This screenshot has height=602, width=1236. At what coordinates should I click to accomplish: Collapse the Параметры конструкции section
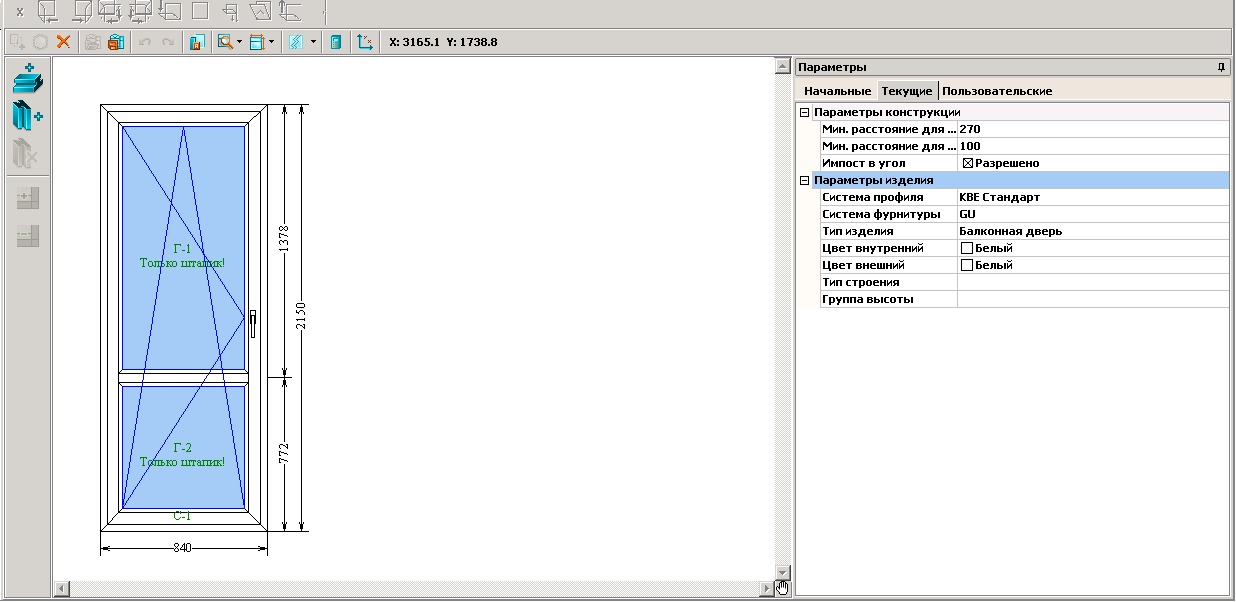(x=805, y=112)
